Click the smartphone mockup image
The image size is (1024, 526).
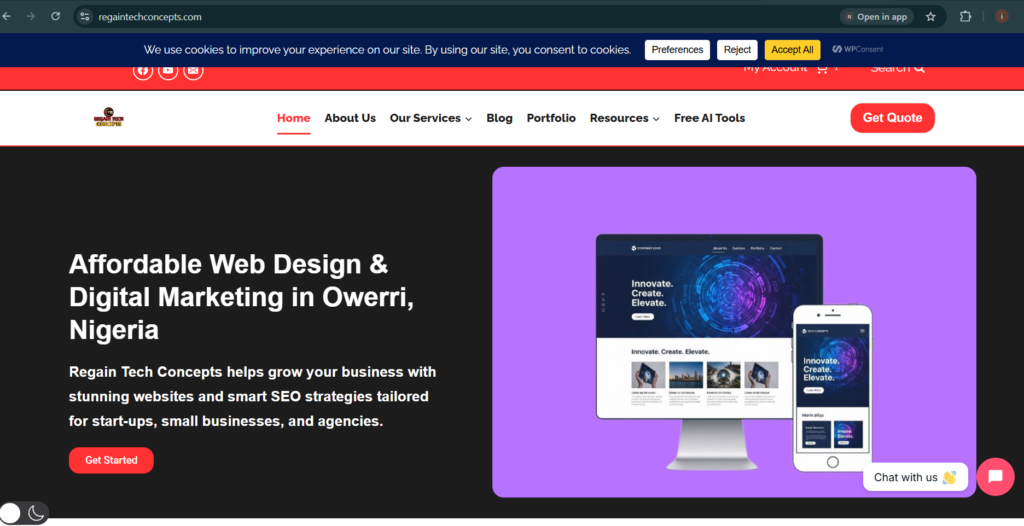pyautogui.click(x=833, y=388)
